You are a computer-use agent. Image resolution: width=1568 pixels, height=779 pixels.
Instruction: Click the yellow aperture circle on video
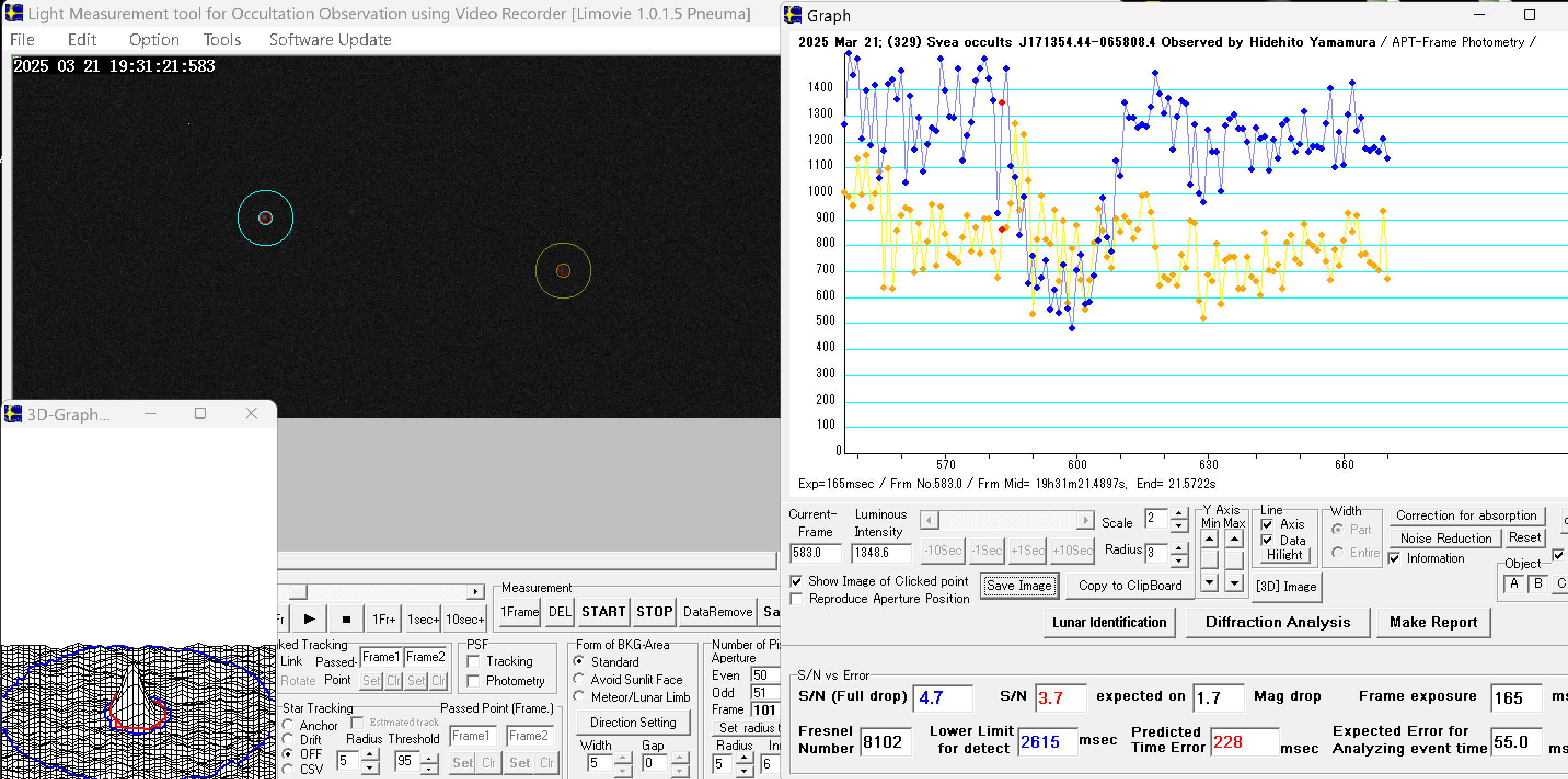coord(563,271)
